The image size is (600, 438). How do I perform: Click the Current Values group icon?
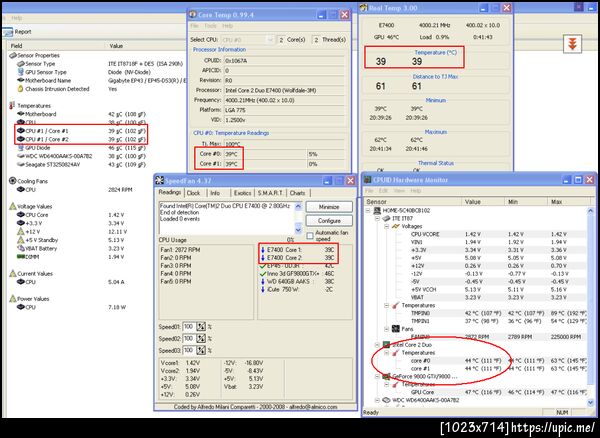13,274
